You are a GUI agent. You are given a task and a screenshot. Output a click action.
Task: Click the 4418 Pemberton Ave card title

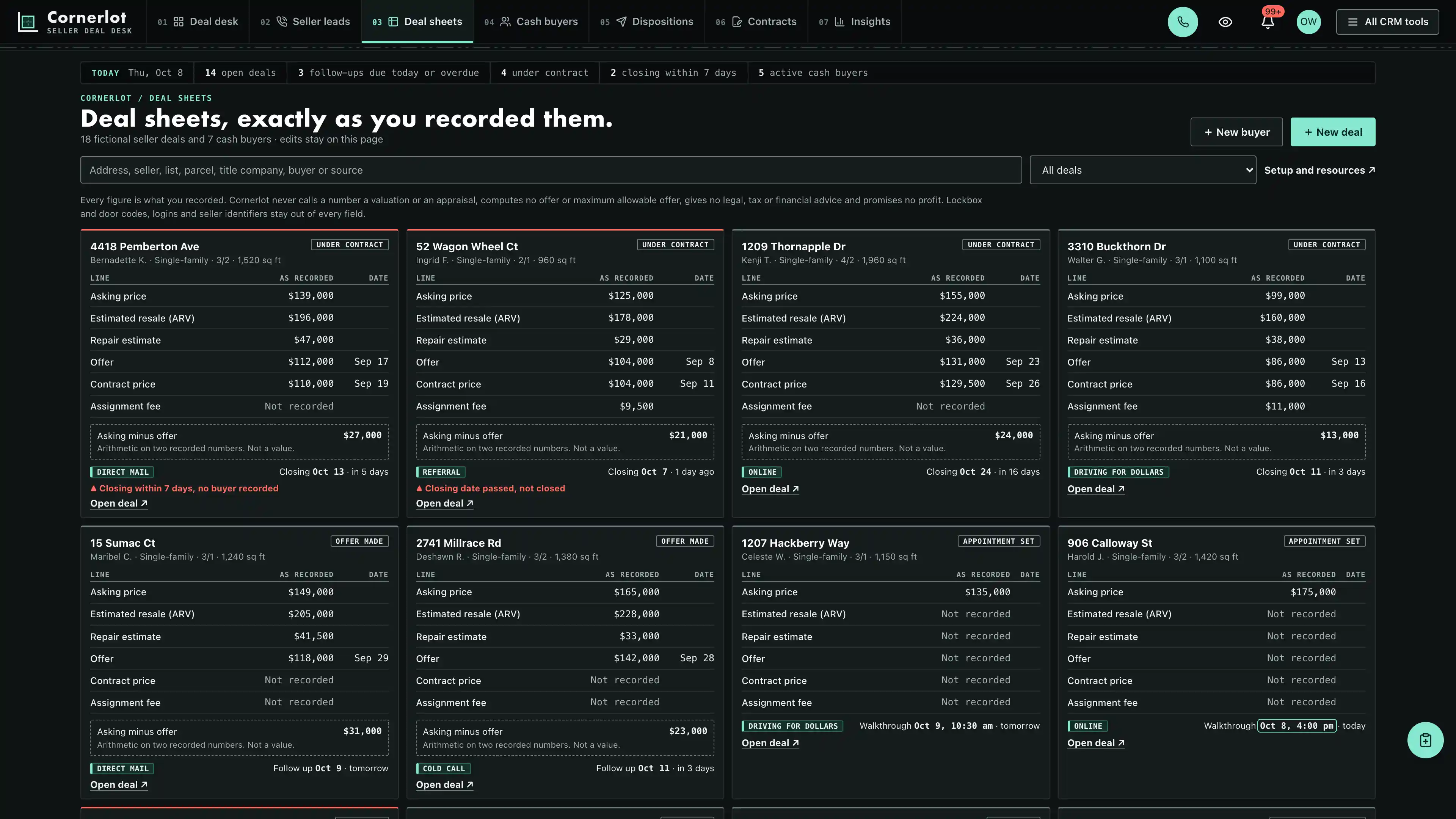click(x=145, y=246)
